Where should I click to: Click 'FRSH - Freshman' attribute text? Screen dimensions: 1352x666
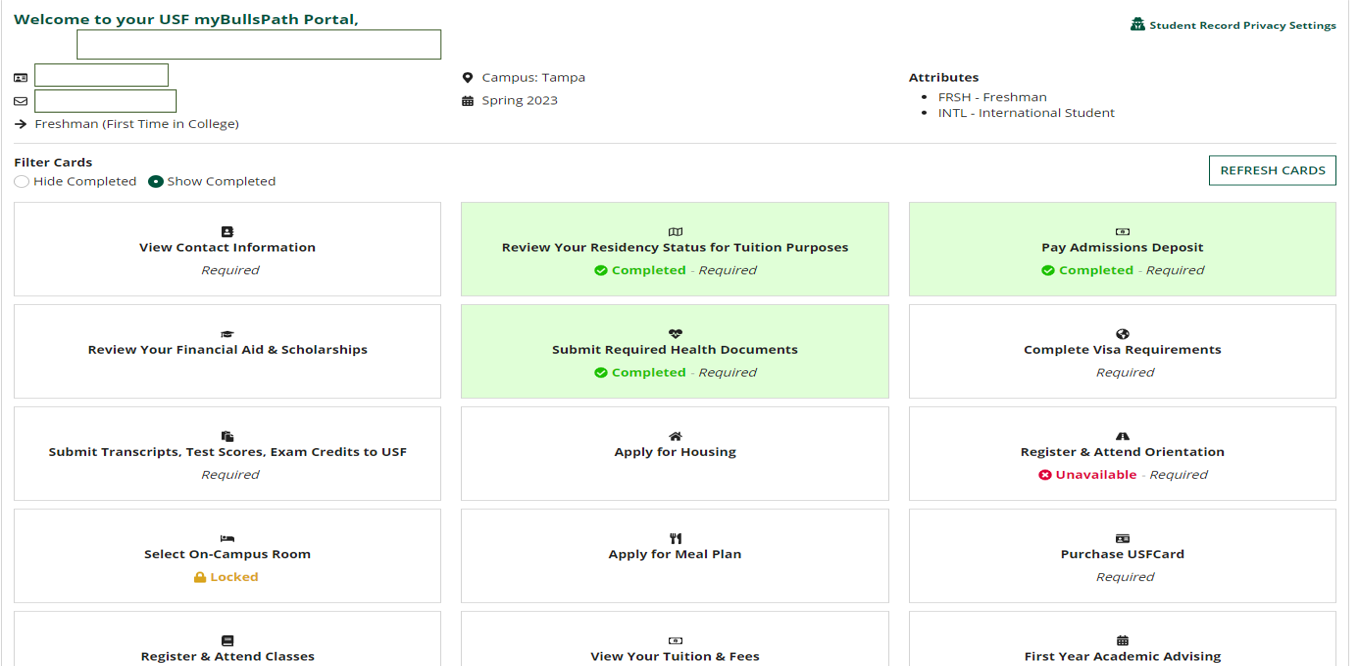pyautogui.click(x=992, y=97)
